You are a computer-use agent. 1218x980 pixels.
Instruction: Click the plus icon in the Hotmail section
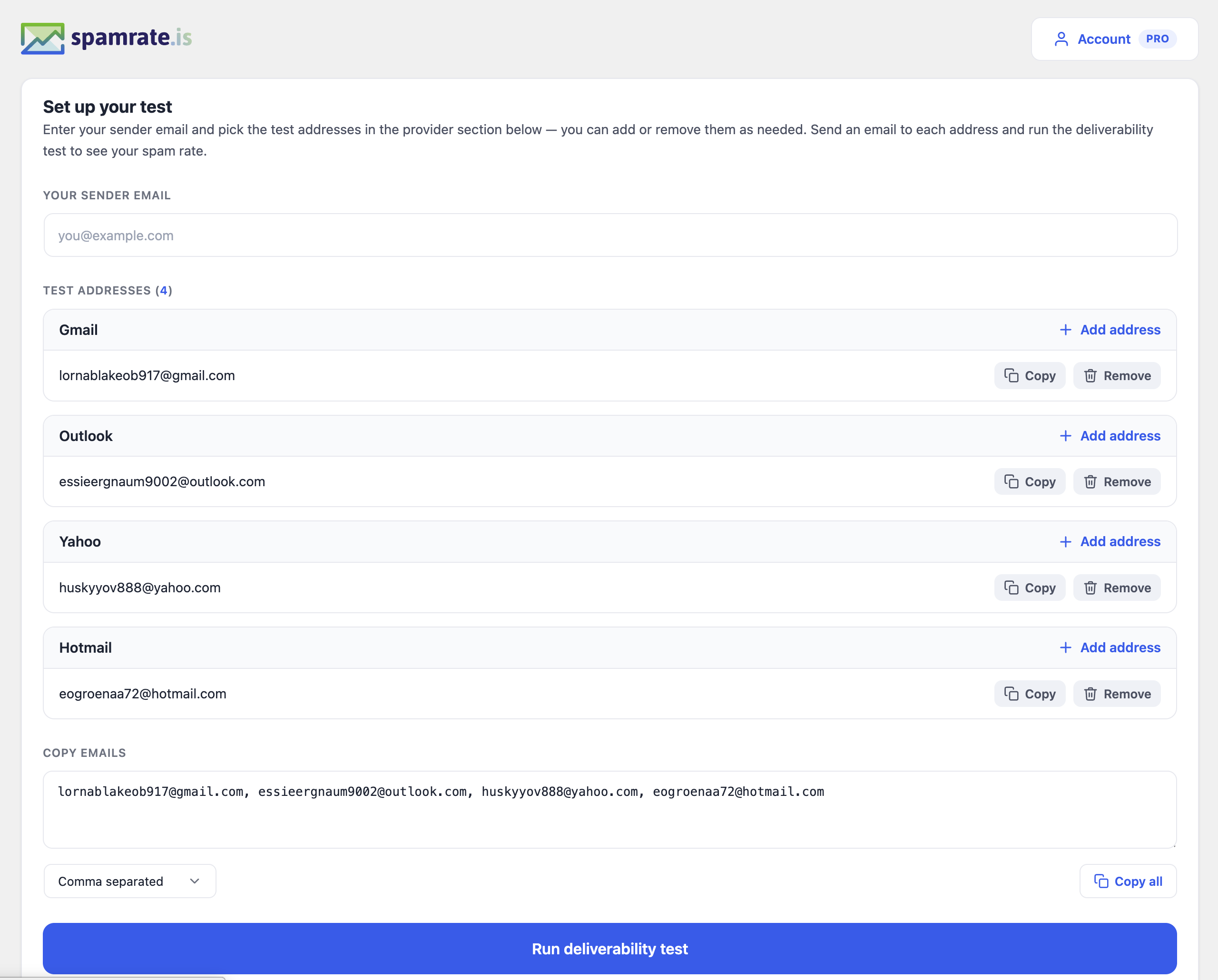pyautogui.click(x=1065, y=648)
